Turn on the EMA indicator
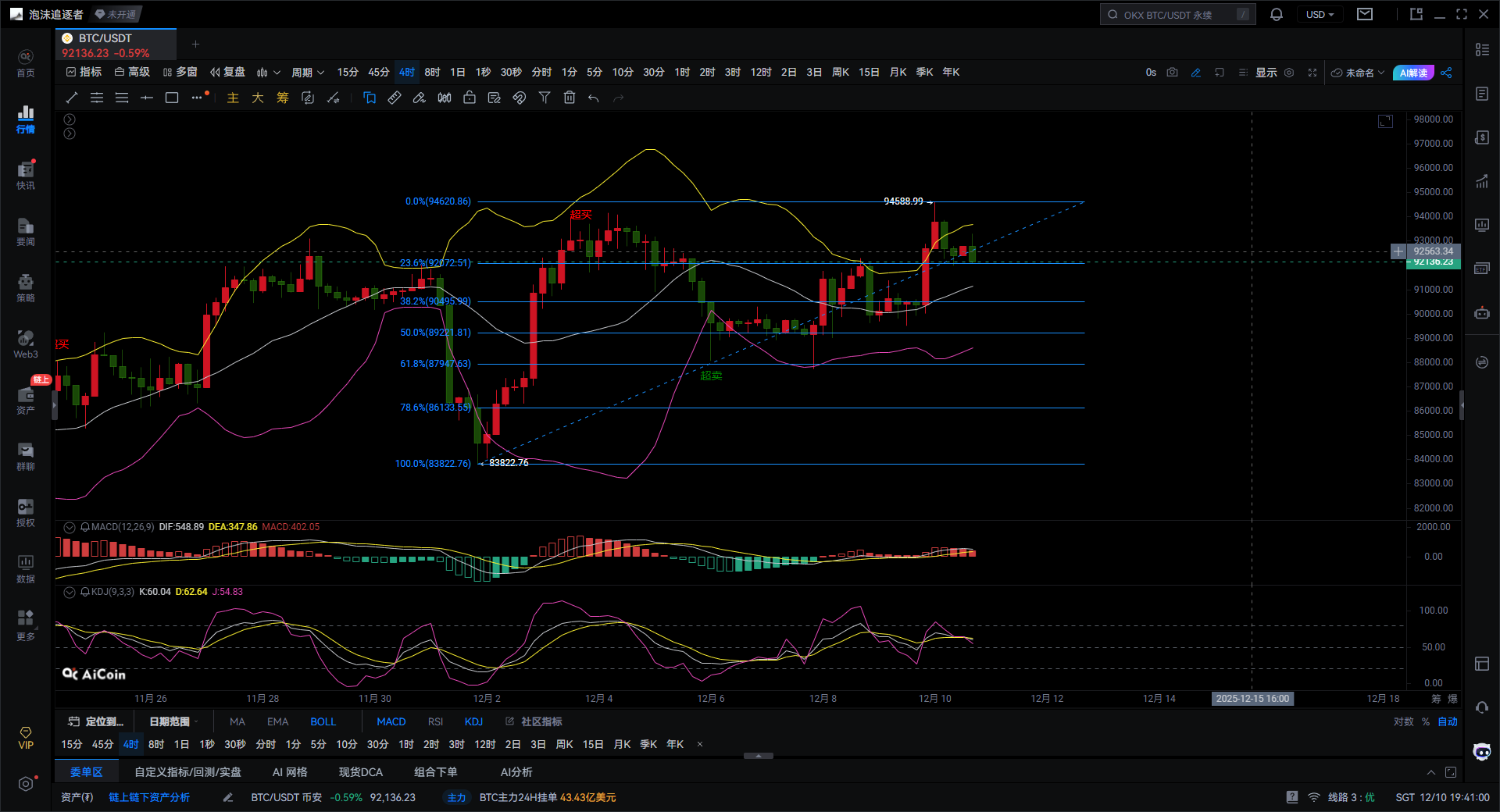 point(277,721)
